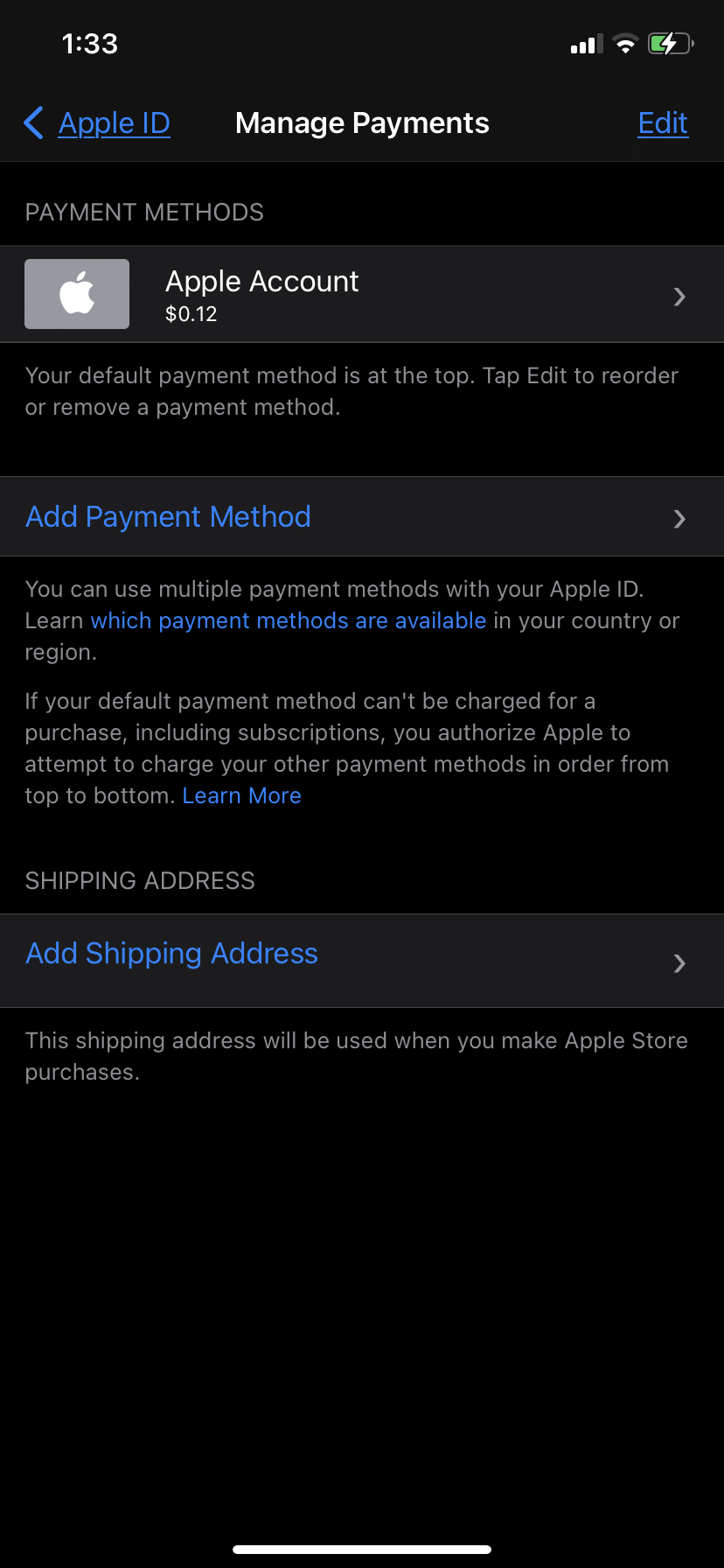
Task: Tap the home indicator bar
Action: pyautogui.click(x=362, y=1550)
